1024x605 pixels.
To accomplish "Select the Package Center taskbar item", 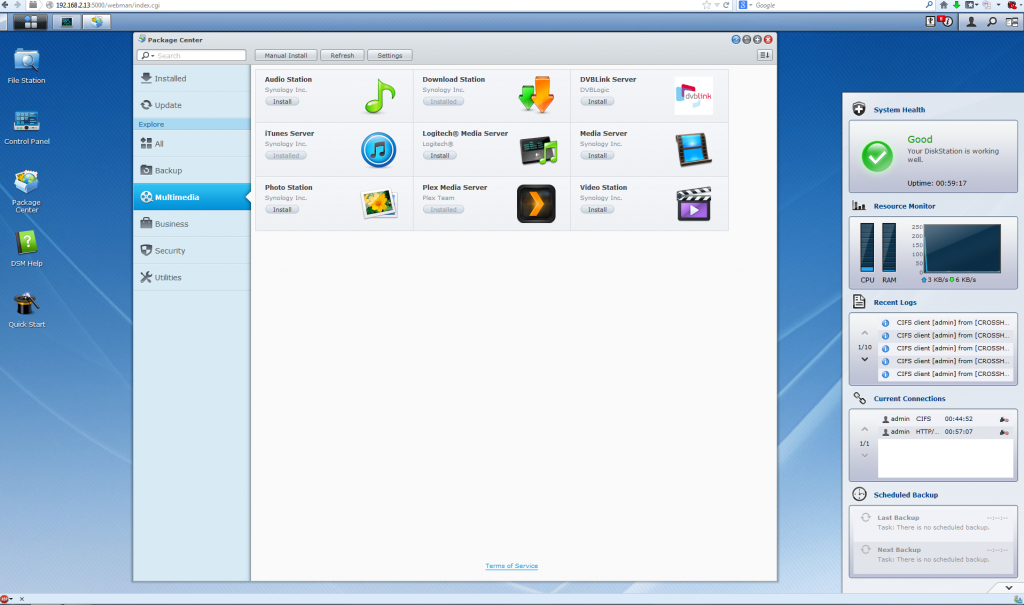I will pyautogui.click(x=97, y=22).
